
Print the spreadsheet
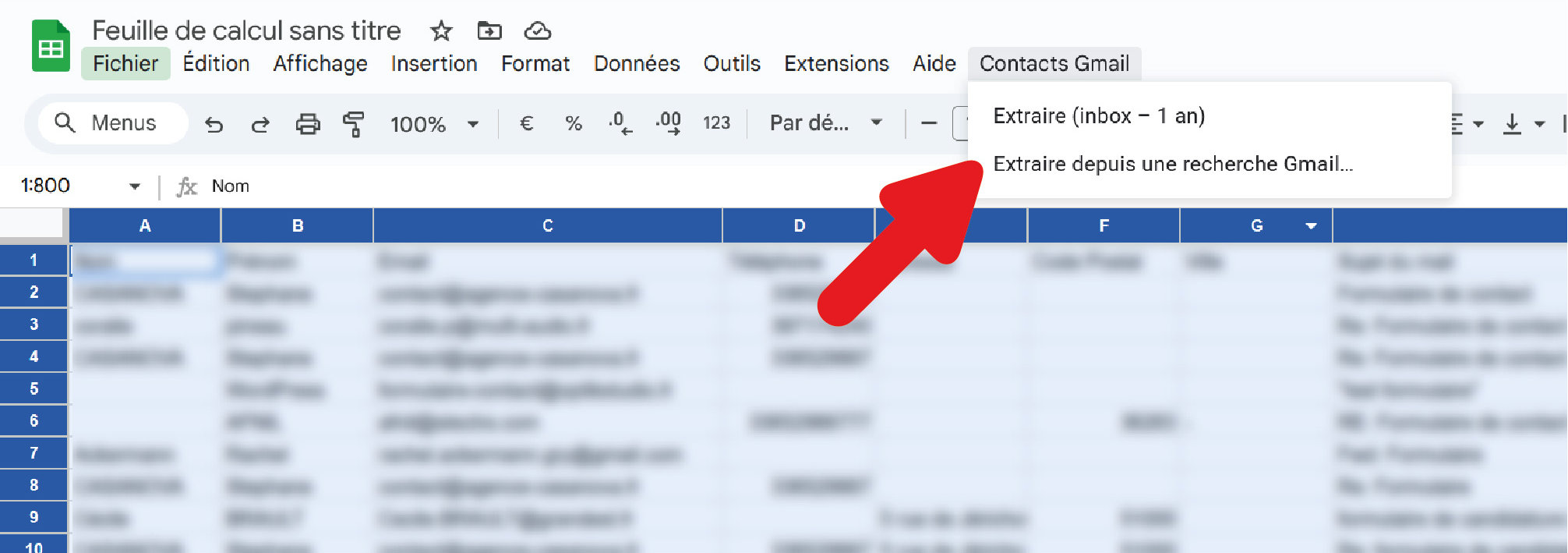tap(308, 124)
